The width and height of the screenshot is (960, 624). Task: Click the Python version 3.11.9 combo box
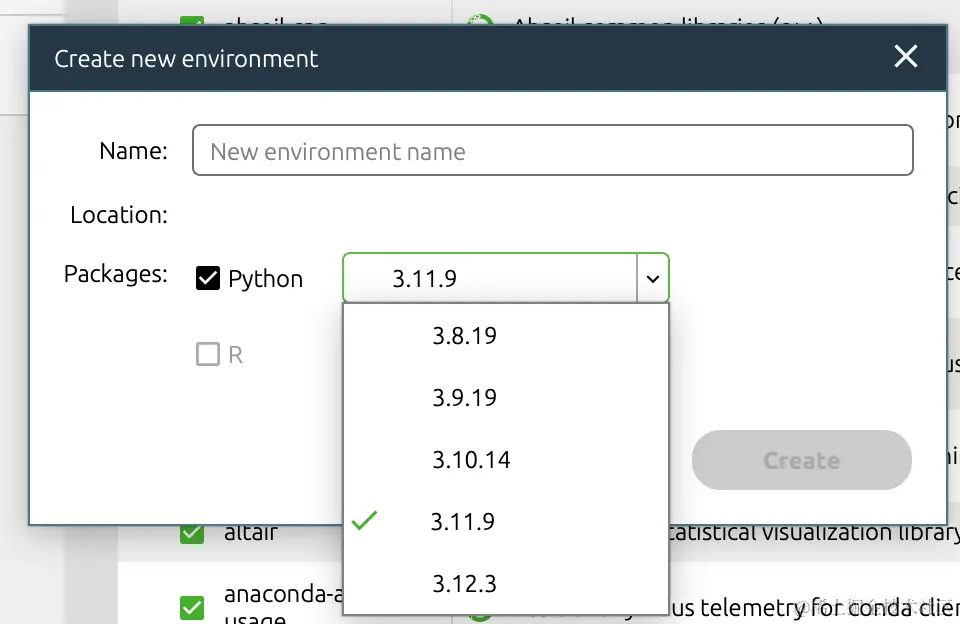[x=490, y=278]
